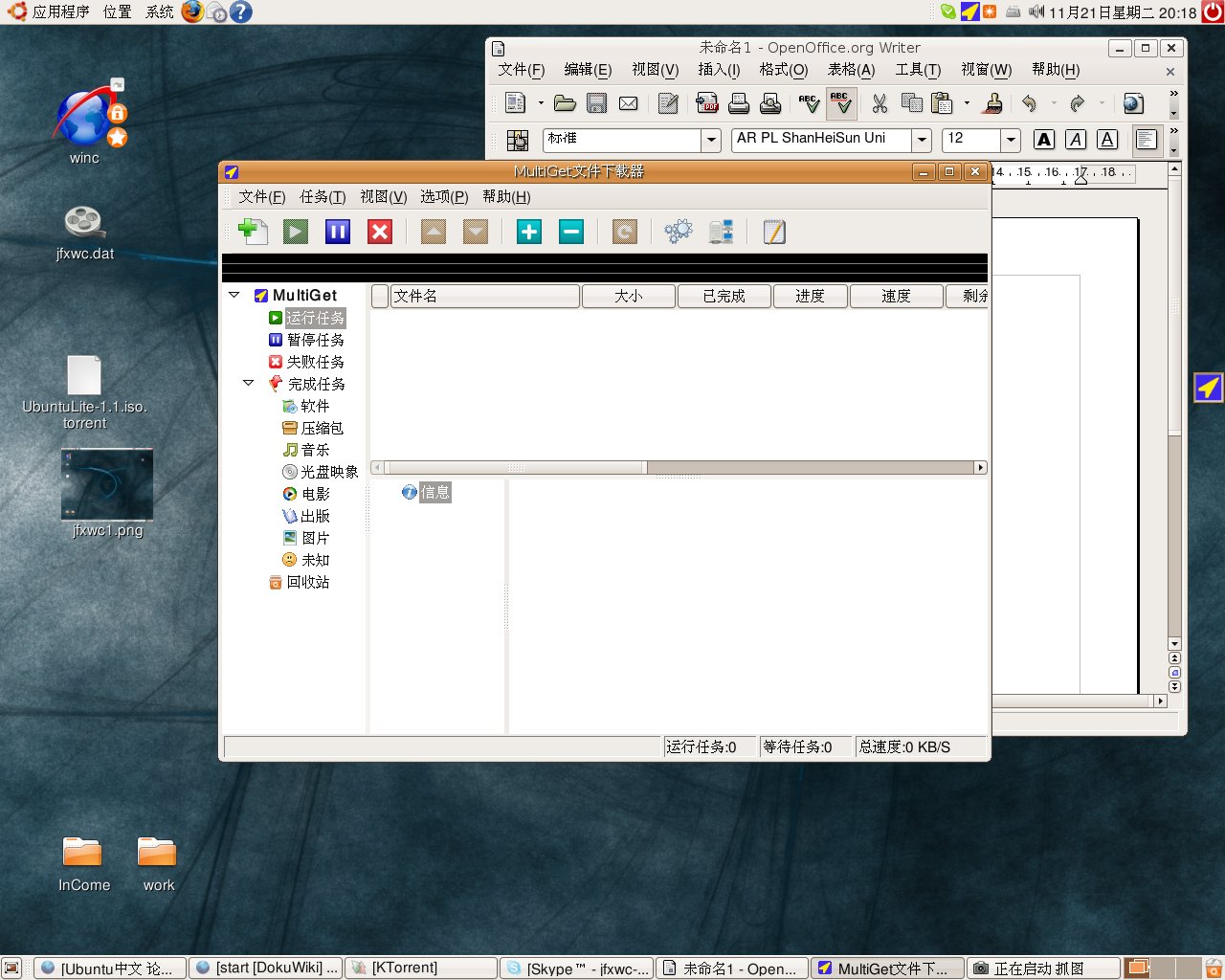The image size is (1225, 980).
Task: Click MultiGet task list horizontal scrollbar
Action: pos(679,468)
